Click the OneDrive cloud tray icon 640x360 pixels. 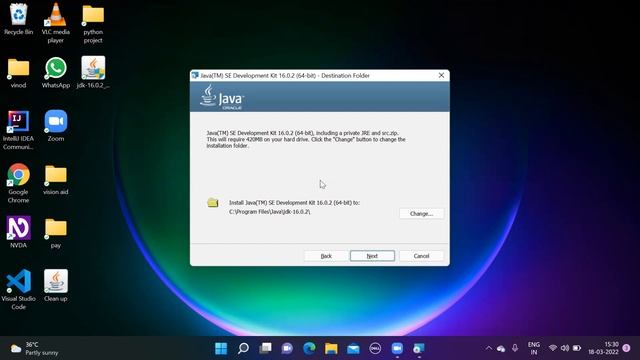(x=501, y=349)
